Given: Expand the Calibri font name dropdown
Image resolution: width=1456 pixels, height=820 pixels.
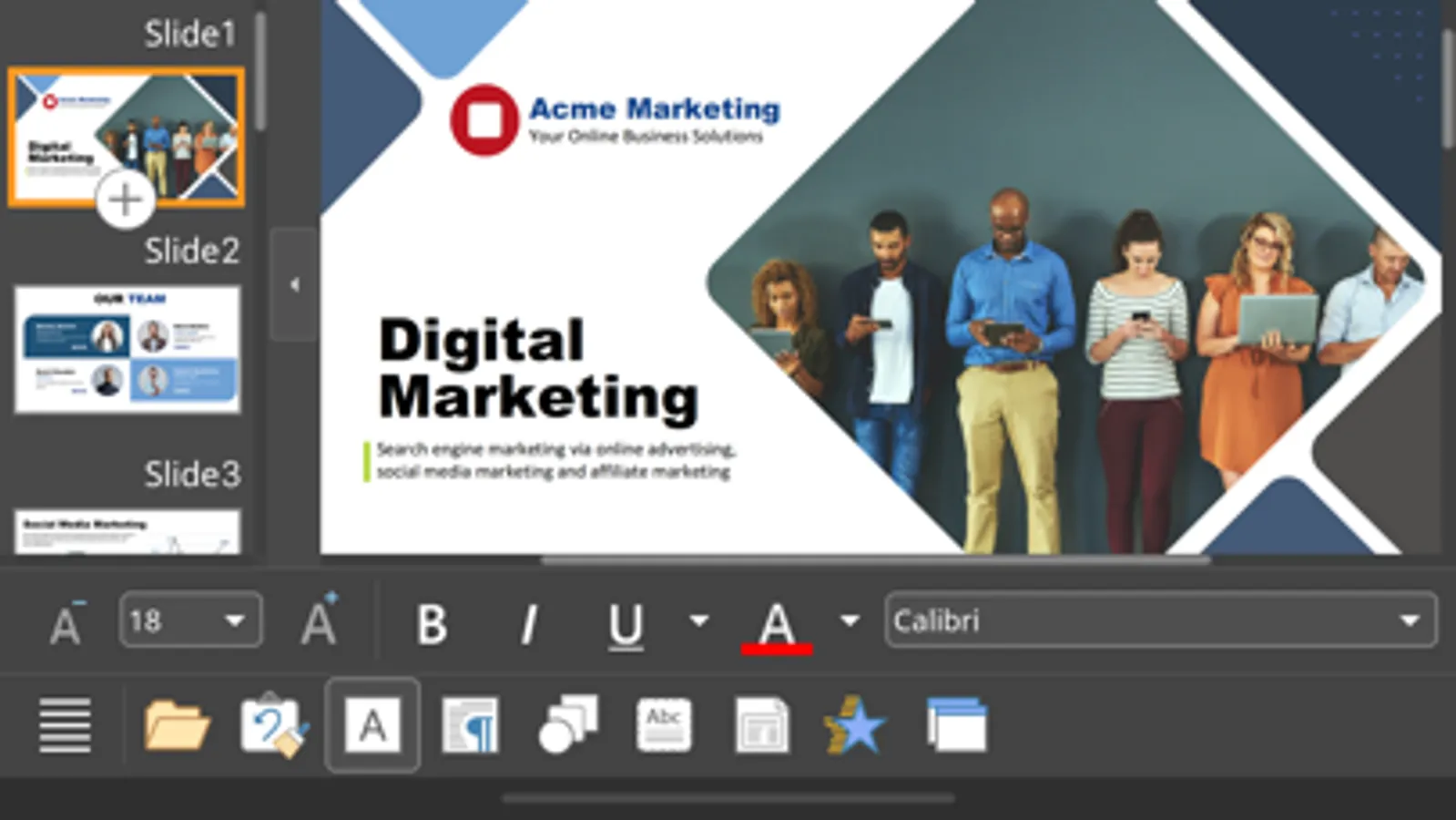Looking at the screenshot, I should click(x=1409, y=621).
